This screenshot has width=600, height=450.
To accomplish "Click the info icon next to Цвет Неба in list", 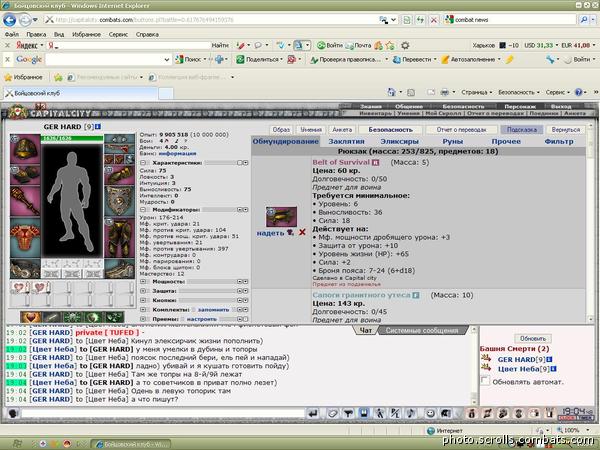I will pos(553,369).
